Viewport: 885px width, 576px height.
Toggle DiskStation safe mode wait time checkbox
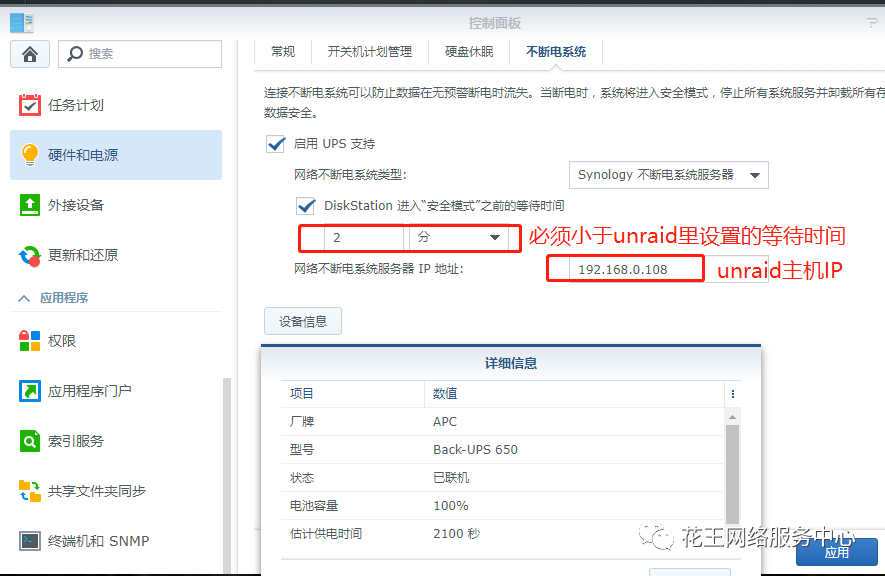305,206
